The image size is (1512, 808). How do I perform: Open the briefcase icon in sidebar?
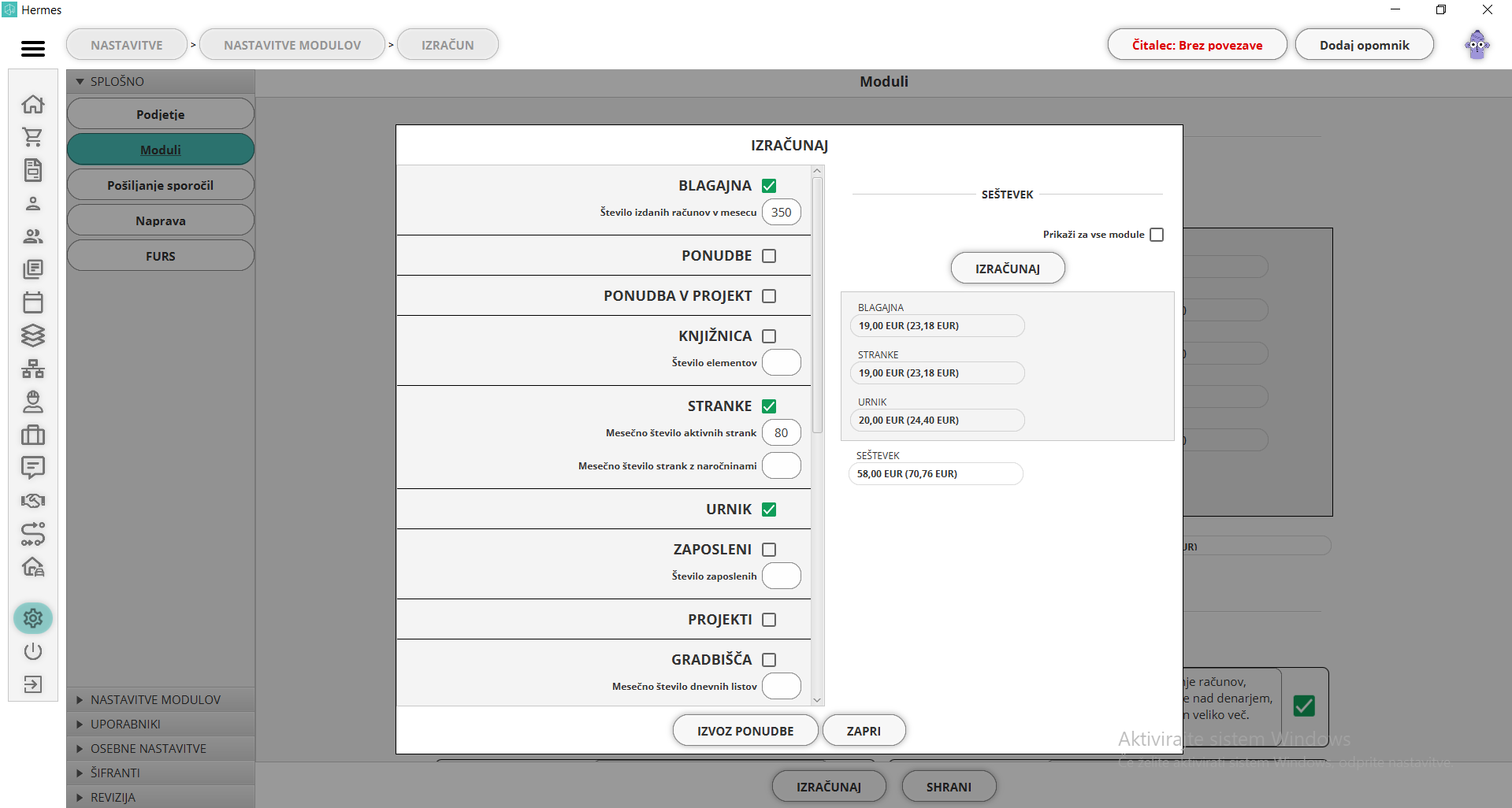pyautogui.click(x=33, y=435)
